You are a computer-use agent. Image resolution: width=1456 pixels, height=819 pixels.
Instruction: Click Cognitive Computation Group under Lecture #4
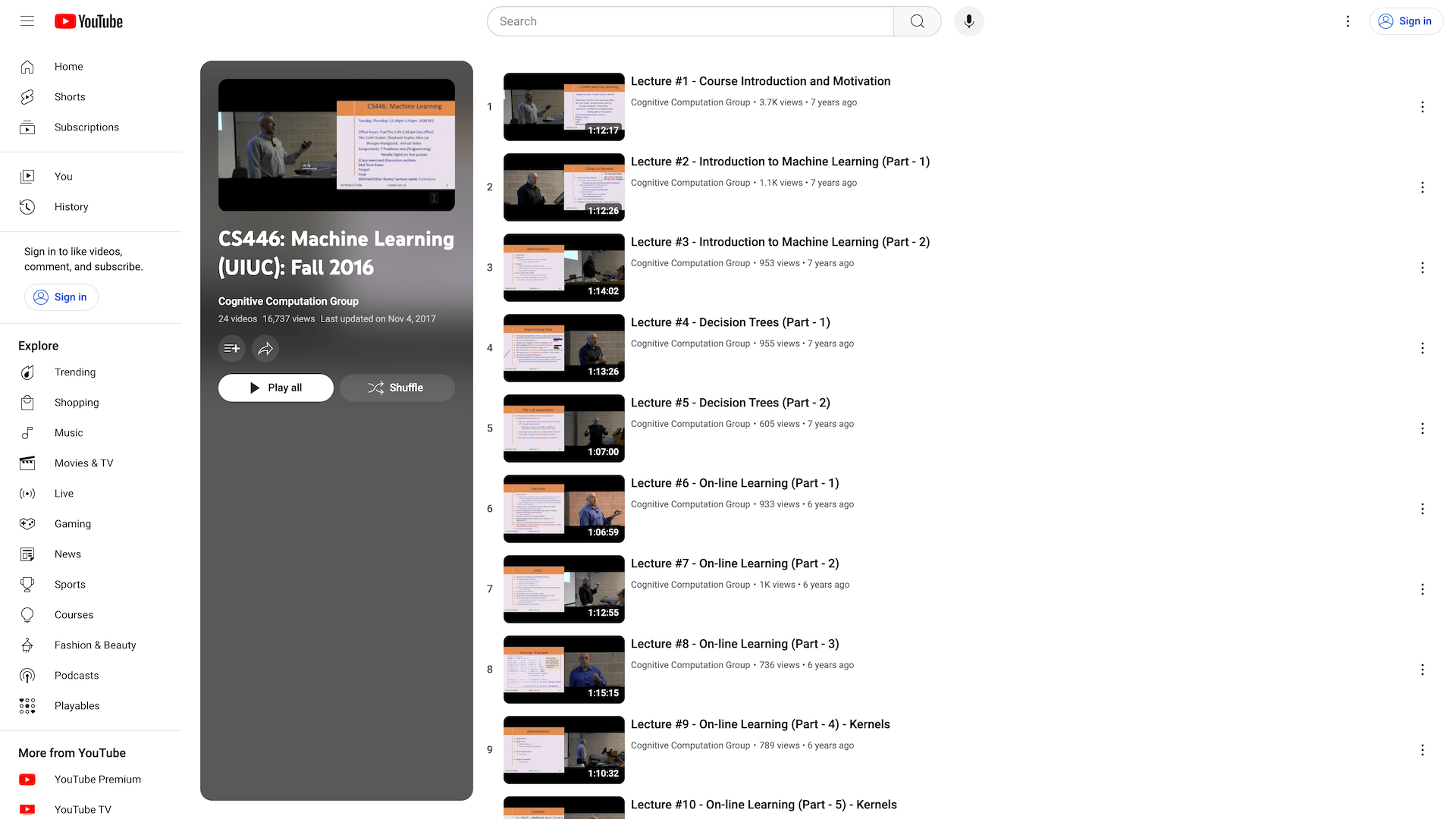[690, 344]
